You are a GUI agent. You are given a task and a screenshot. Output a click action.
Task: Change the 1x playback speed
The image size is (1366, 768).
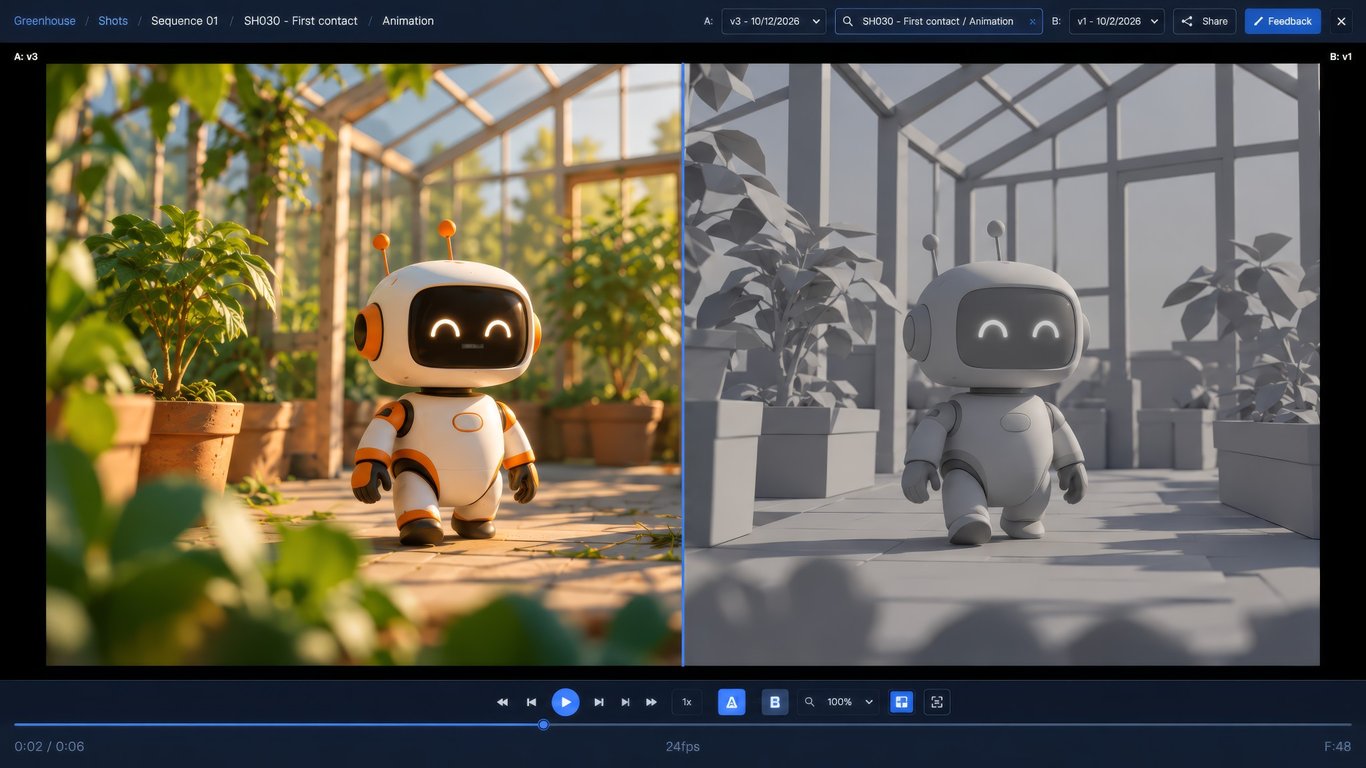[x=687, y=702]
